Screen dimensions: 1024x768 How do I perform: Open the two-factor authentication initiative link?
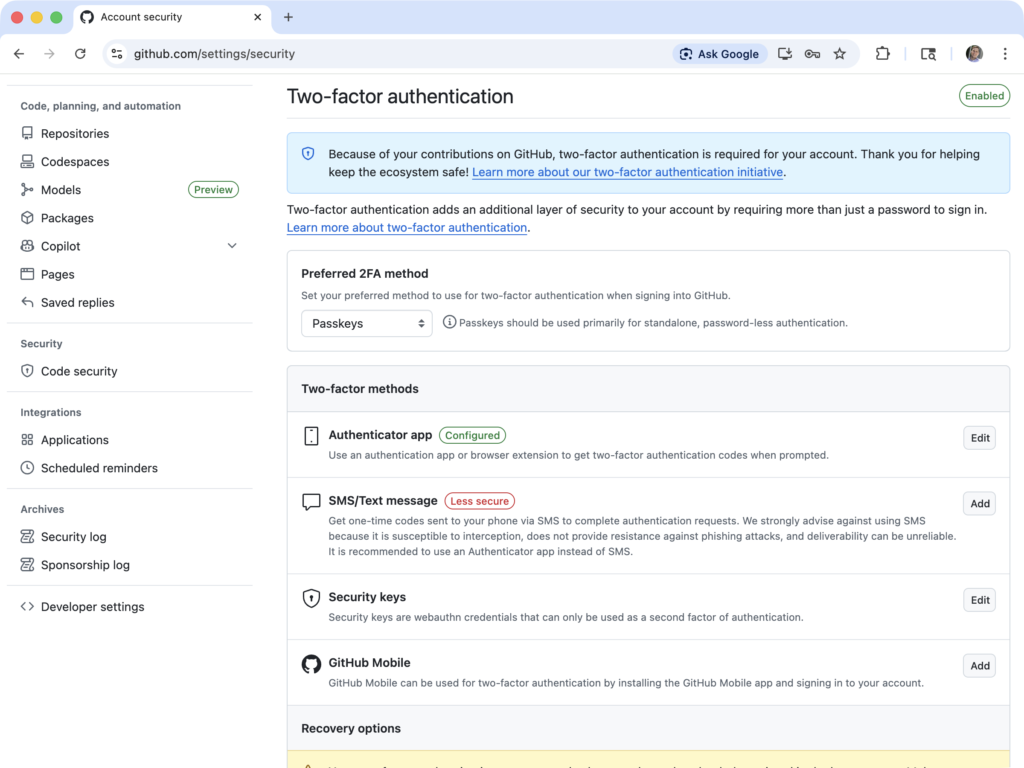click(628, 172)
